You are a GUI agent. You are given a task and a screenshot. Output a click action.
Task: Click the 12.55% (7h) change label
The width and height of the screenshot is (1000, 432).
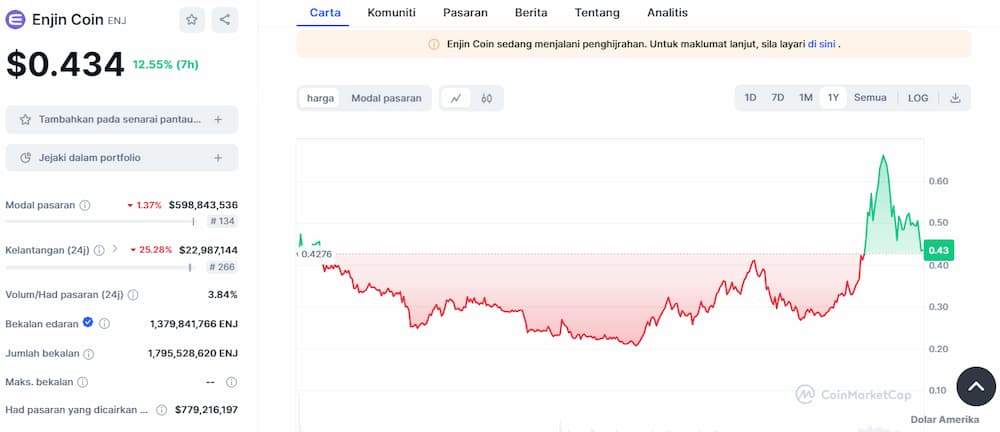(166, 64)
